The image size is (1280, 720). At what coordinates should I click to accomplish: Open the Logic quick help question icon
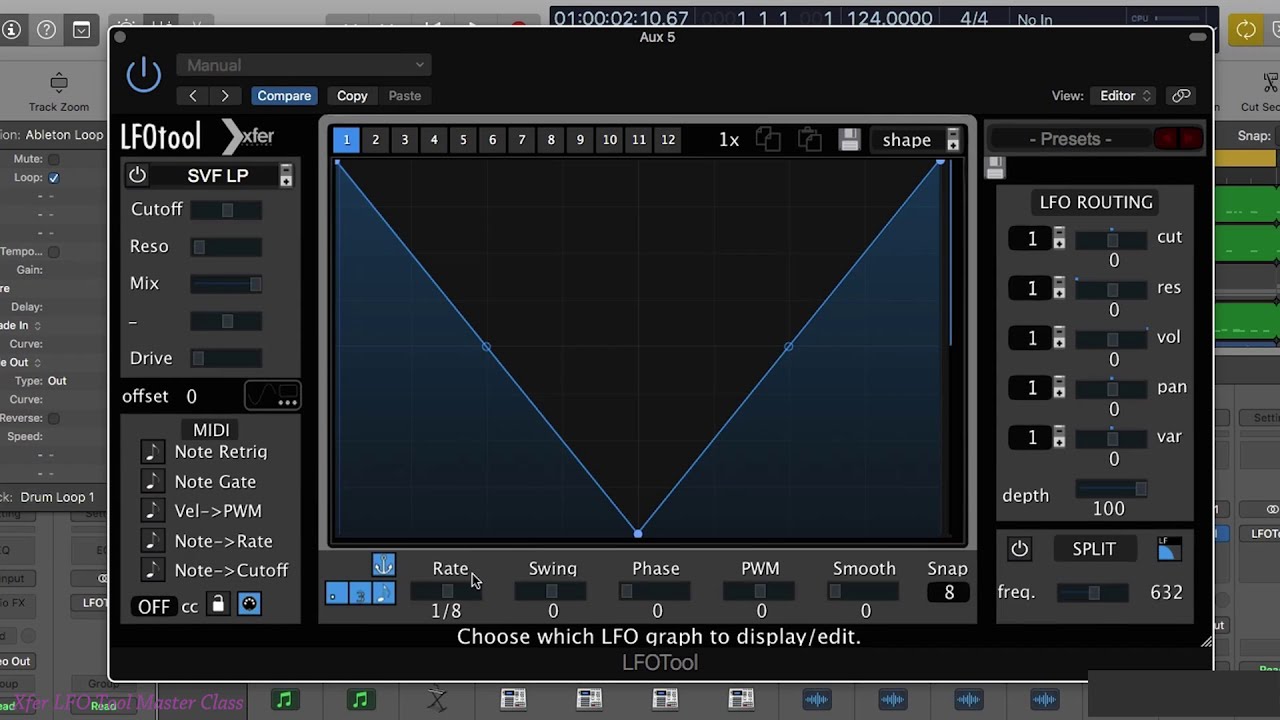(46, 30)
